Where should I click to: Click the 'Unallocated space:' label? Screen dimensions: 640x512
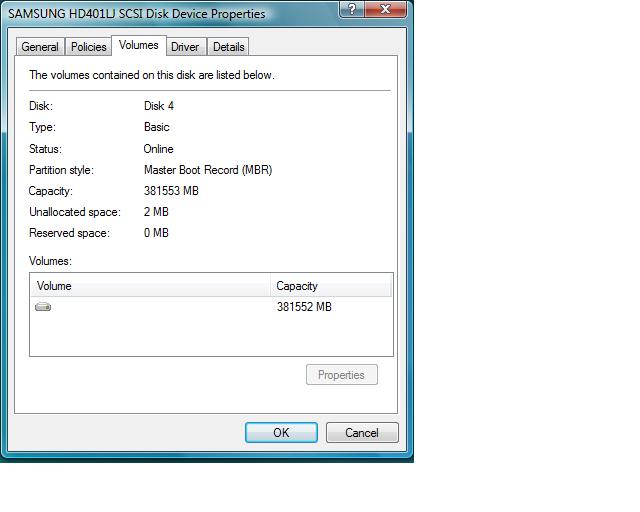pos(75,212)
